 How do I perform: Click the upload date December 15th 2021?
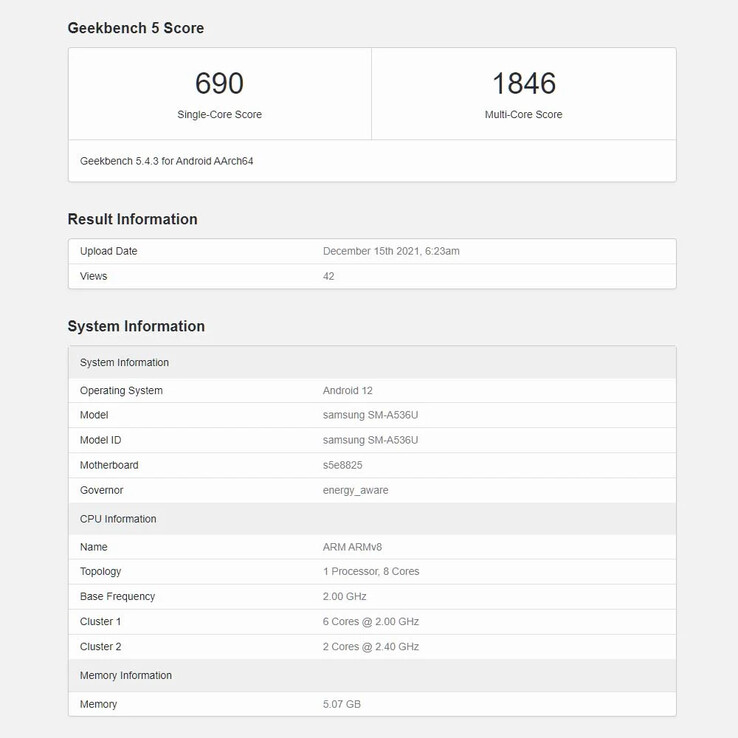click(x=391, y=251)
